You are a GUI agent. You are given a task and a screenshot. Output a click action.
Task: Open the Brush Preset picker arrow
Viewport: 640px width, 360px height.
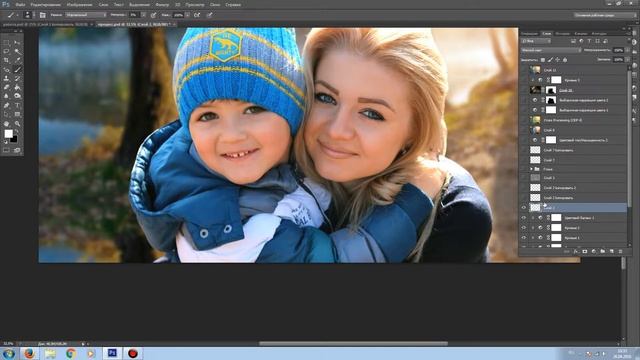click(x=33, y=15)
